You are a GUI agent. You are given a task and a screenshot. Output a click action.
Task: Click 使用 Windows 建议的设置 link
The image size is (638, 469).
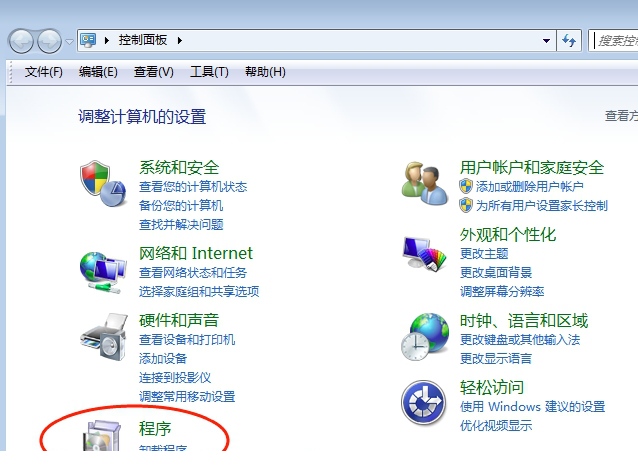(533, 406)
